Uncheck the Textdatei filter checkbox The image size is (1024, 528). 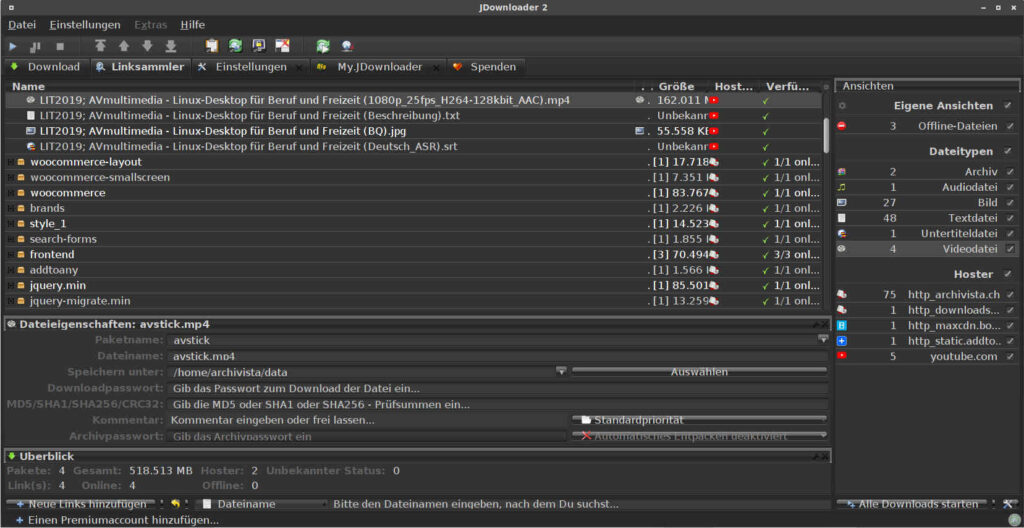pos(1010,218)
